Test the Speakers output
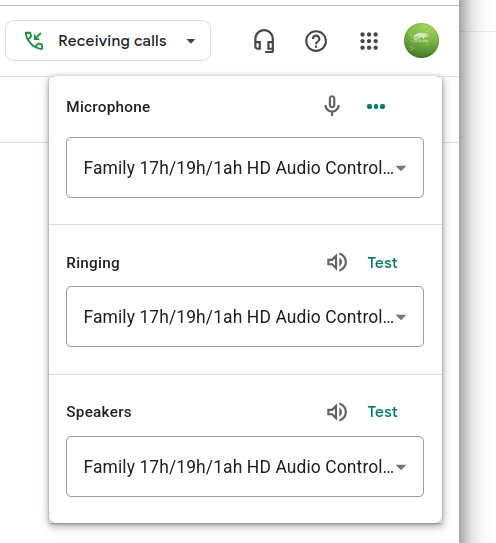The width and height of the screenshot is (496, 543). 382,412
